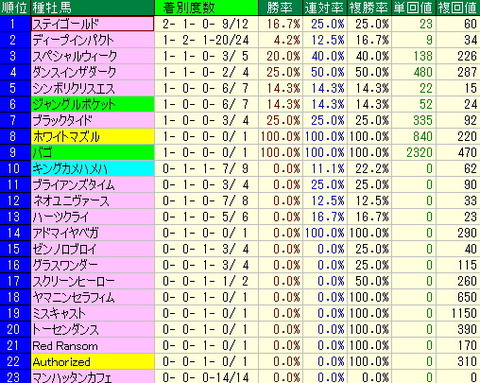Screen dimensions: 480x383
Task: Click the 単回値 column header
Action: [414, 8]
